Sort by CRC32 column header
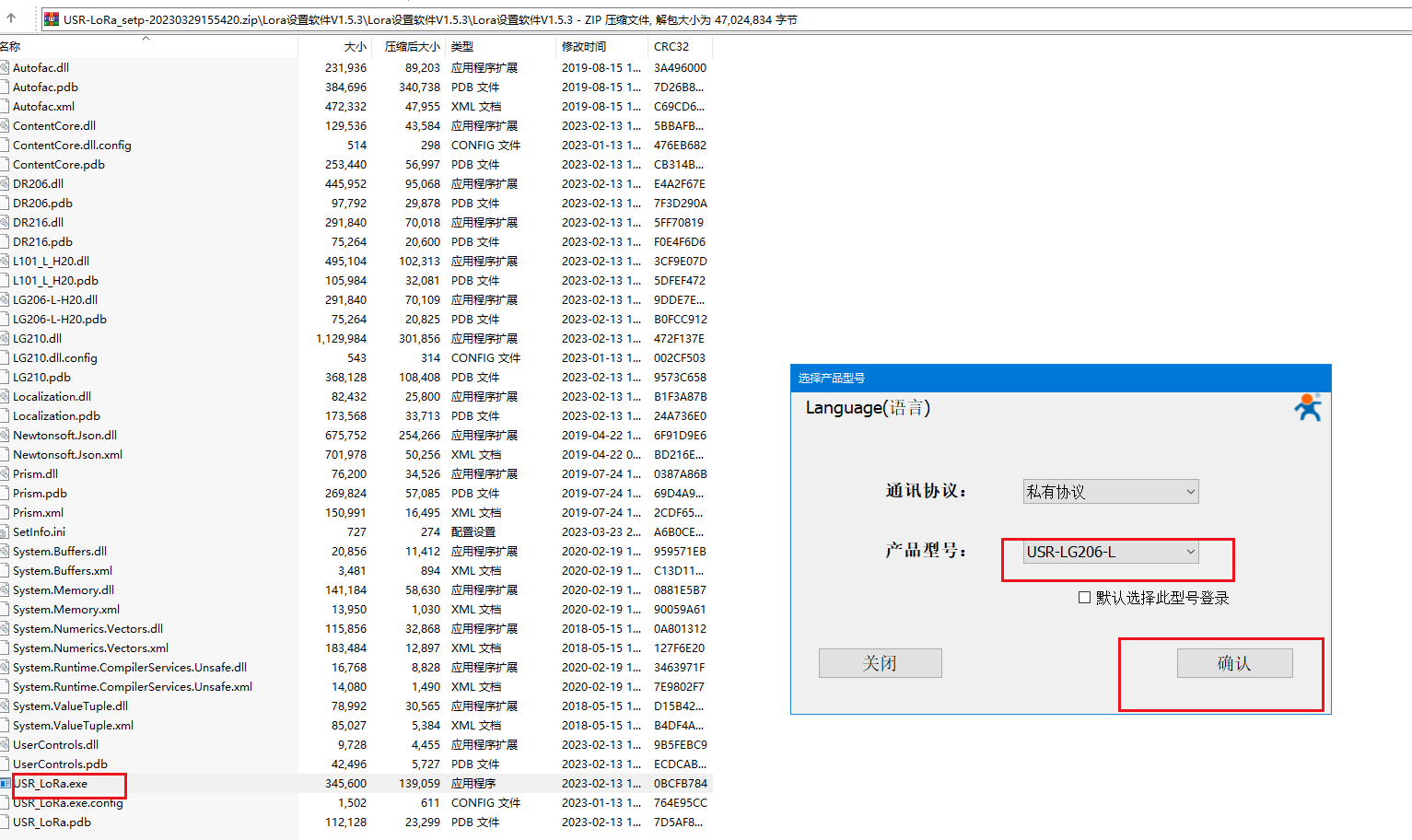 click(x=671, y=46)
